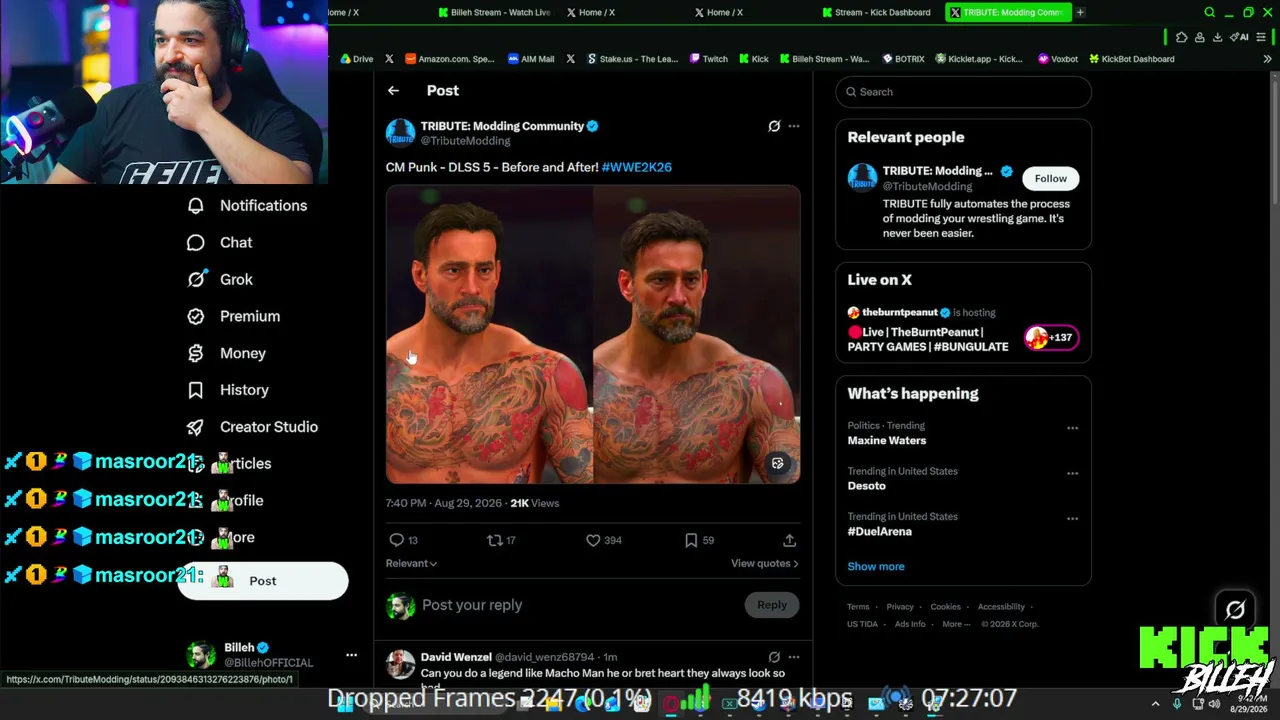Open more options on TRIBUTE post

point(794,126)
